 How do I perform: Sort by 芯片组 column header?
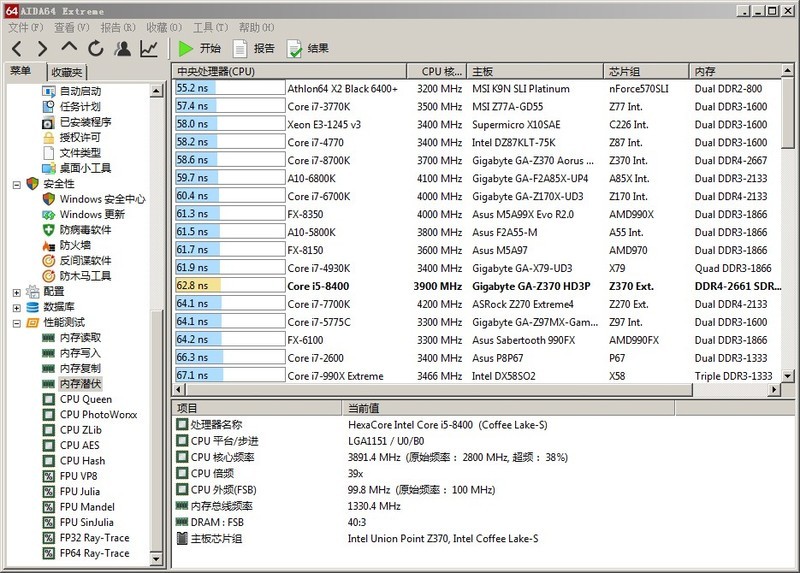click(646, 71)
